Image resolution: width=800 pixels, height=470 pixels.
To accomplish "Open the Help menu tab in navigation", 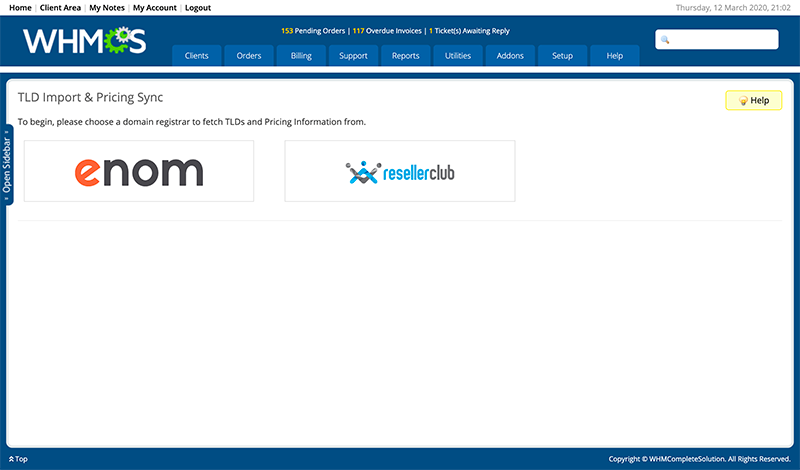I will (615, 56).
